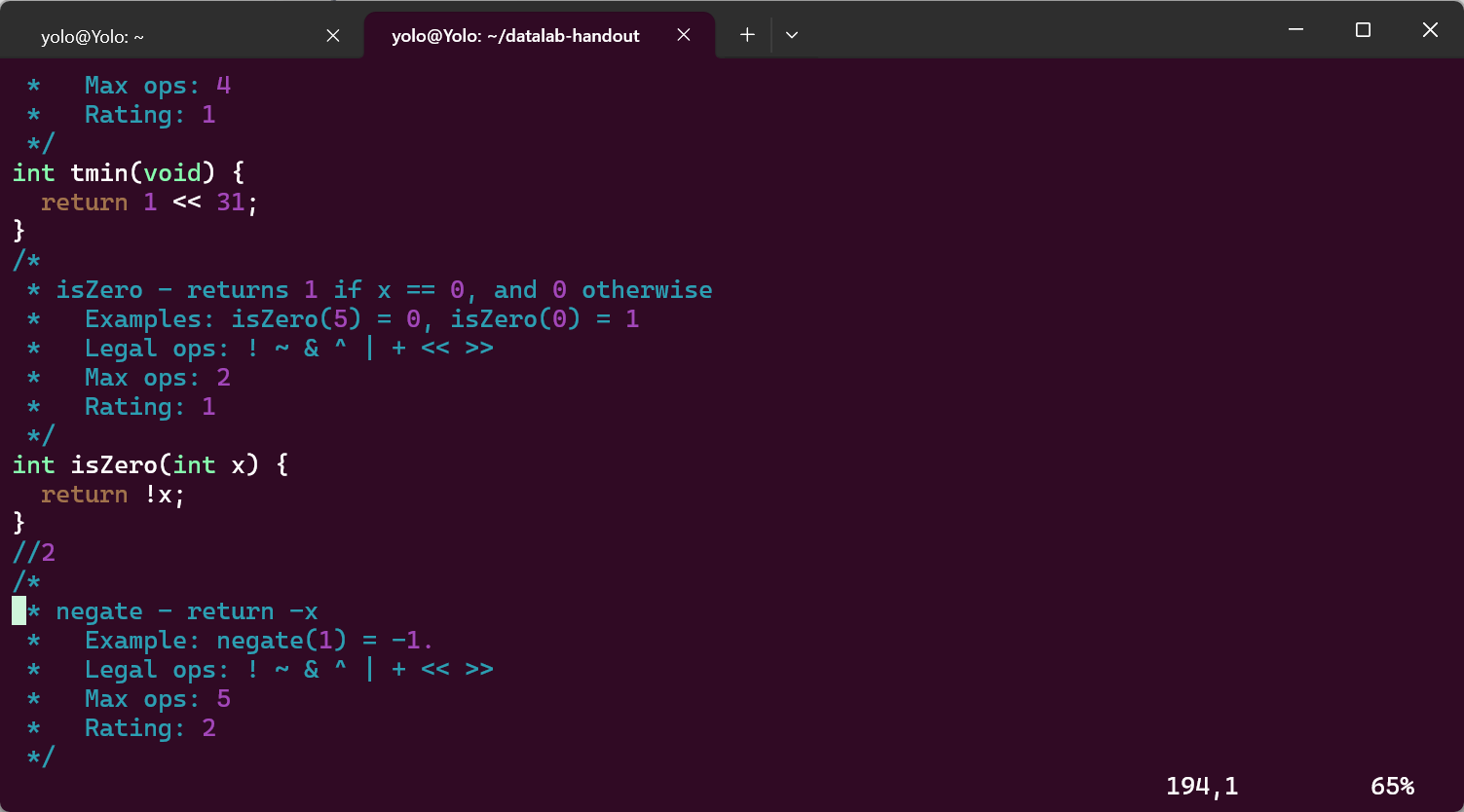Click the highlighted cursor block before negate
Screen dimensions: 1464x812
[x=19, y=611]
